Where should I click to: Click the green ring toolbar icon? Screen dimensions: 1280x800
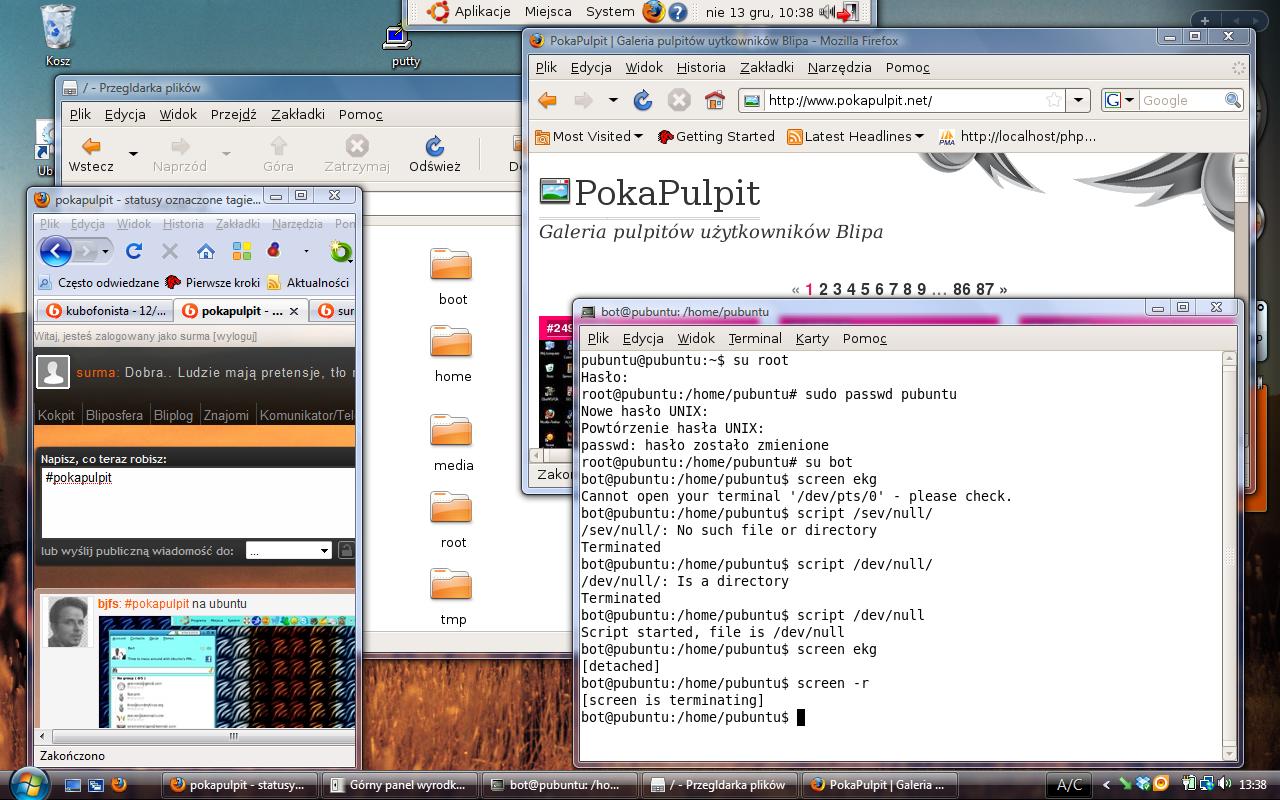click(342, 251)
